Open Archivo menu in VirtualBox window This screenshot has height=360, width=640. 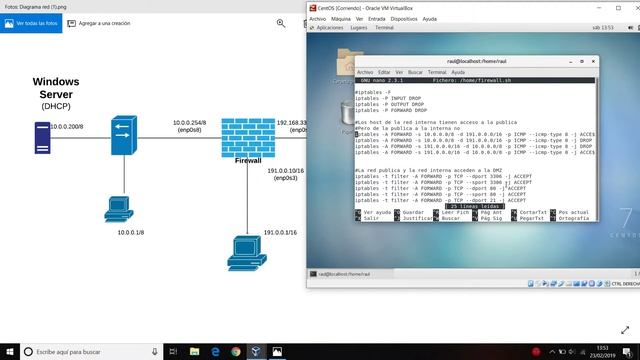click(x=317, y=19)
